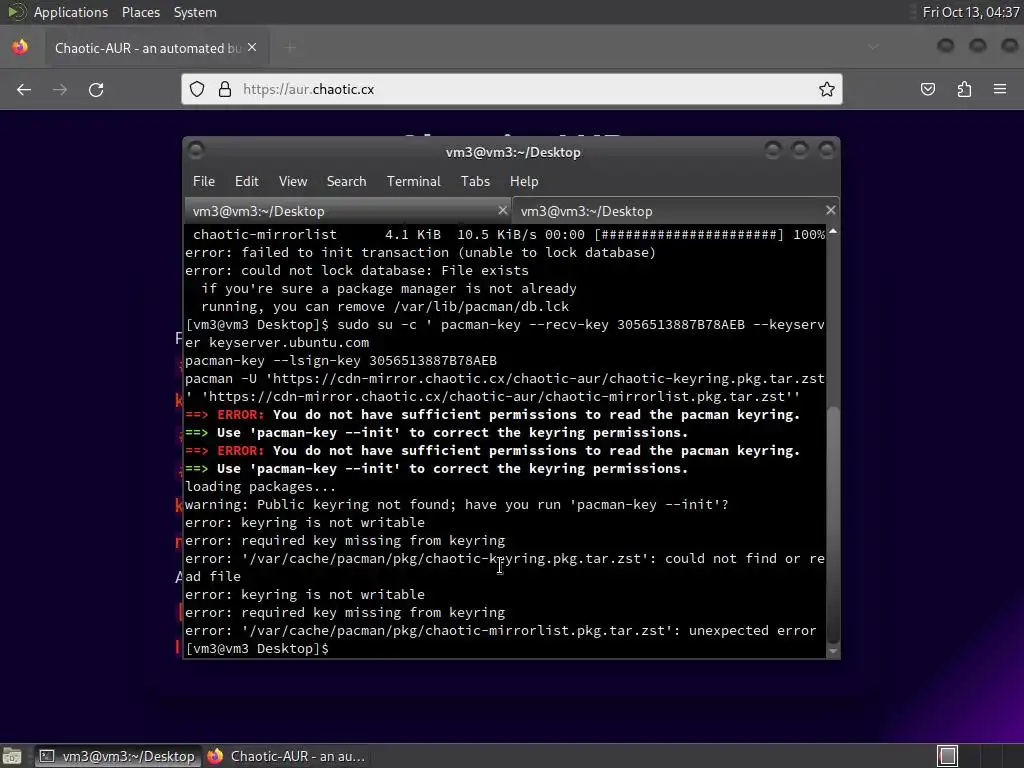Click terminal scrollbar up arrow
The width and height of the screenshot is (1024, 768).
click(833, 231)
